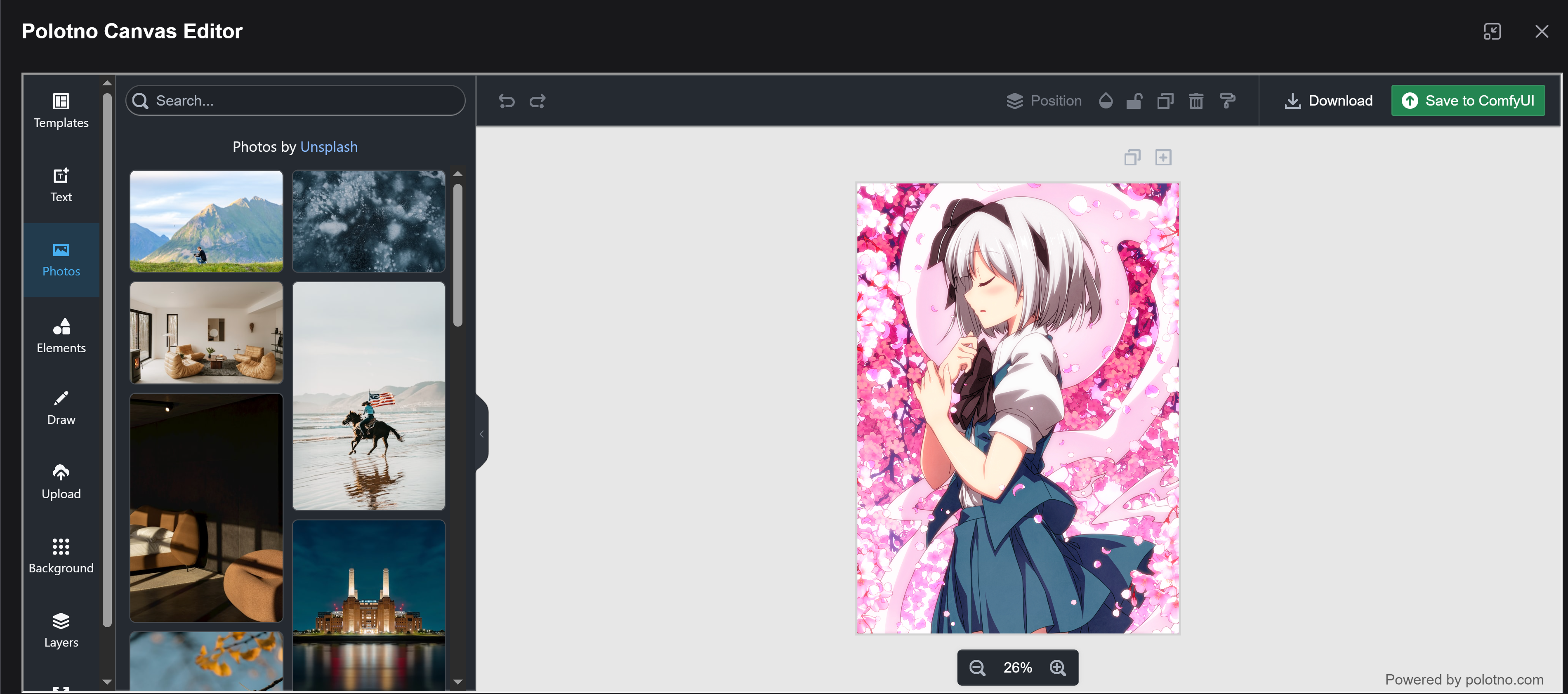The height and width of the screenshot is (694, 1568).
Task: Click the Redo arrow icon
Action: click(538, 101)
